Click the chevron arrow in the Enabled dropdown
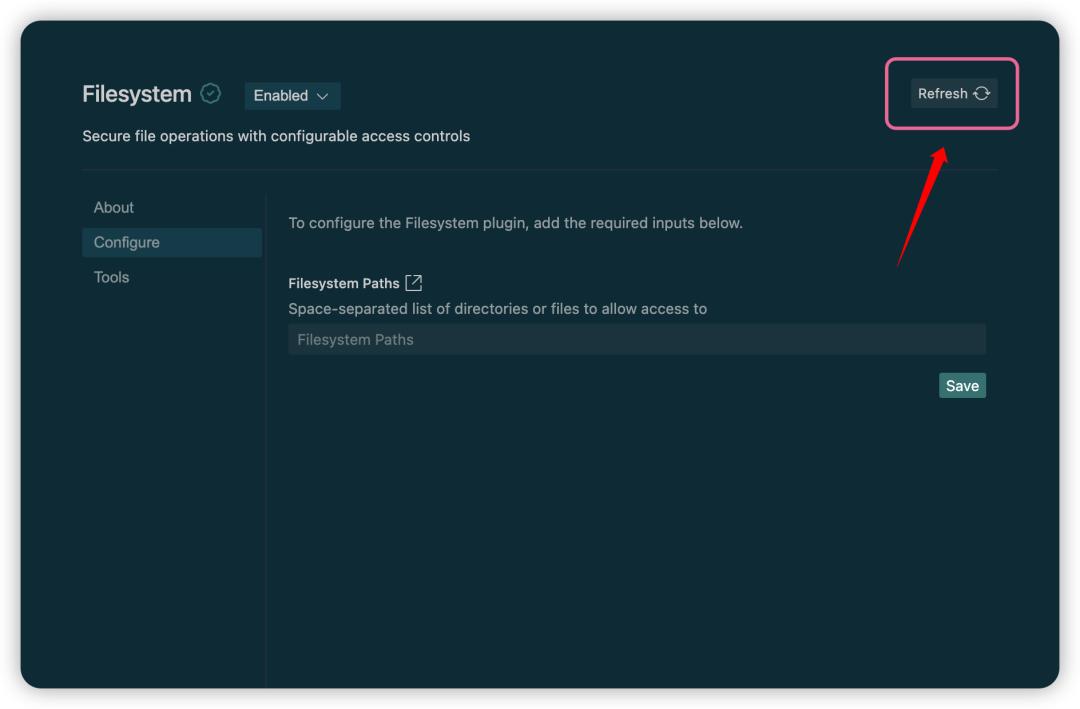1080x709 pixels. coord(322,96)
